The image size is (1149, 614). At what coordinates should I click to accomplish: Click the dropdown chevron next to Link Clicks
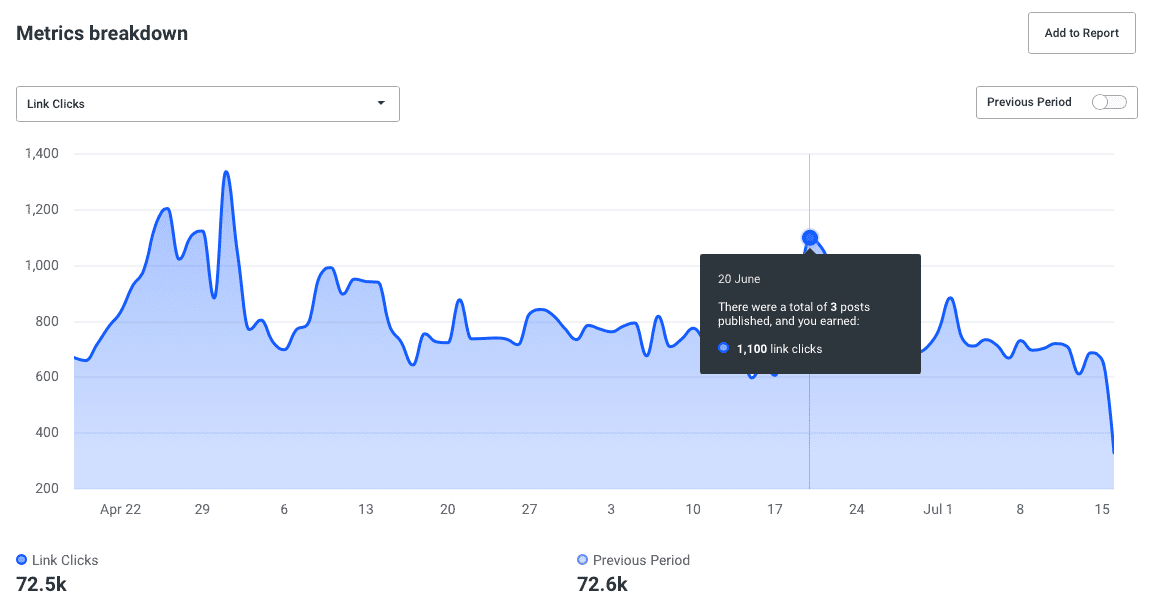pyautogui.click(x=381, y=103)
